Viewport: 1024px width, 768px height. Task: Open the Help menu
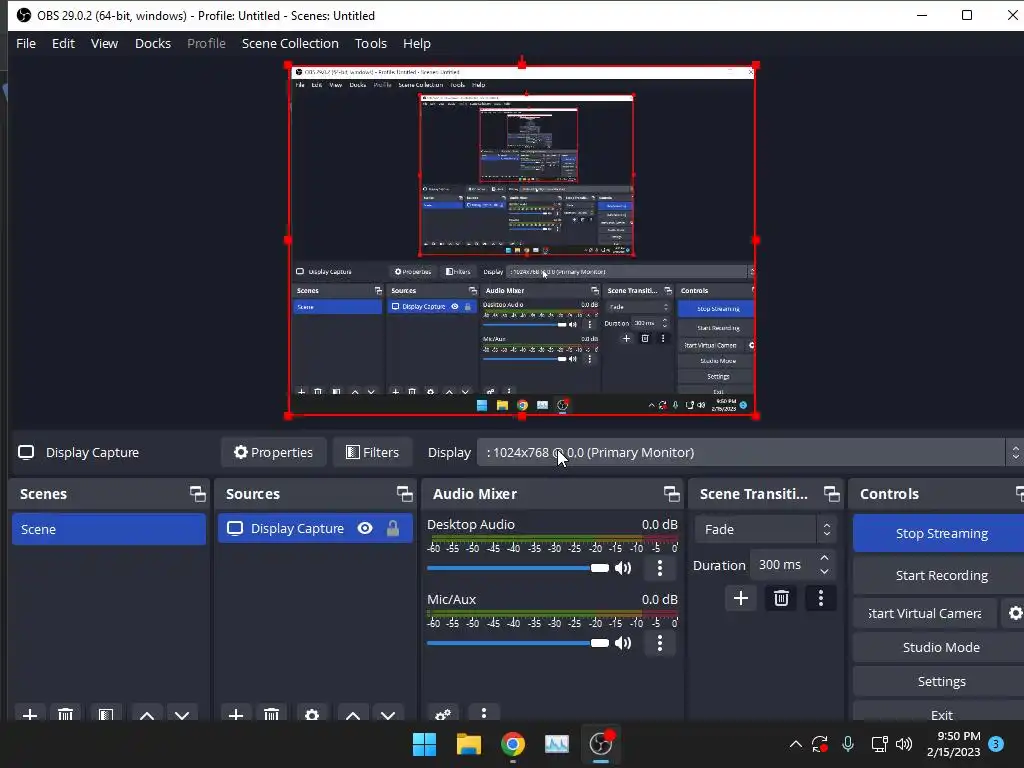tap(417, 43)
